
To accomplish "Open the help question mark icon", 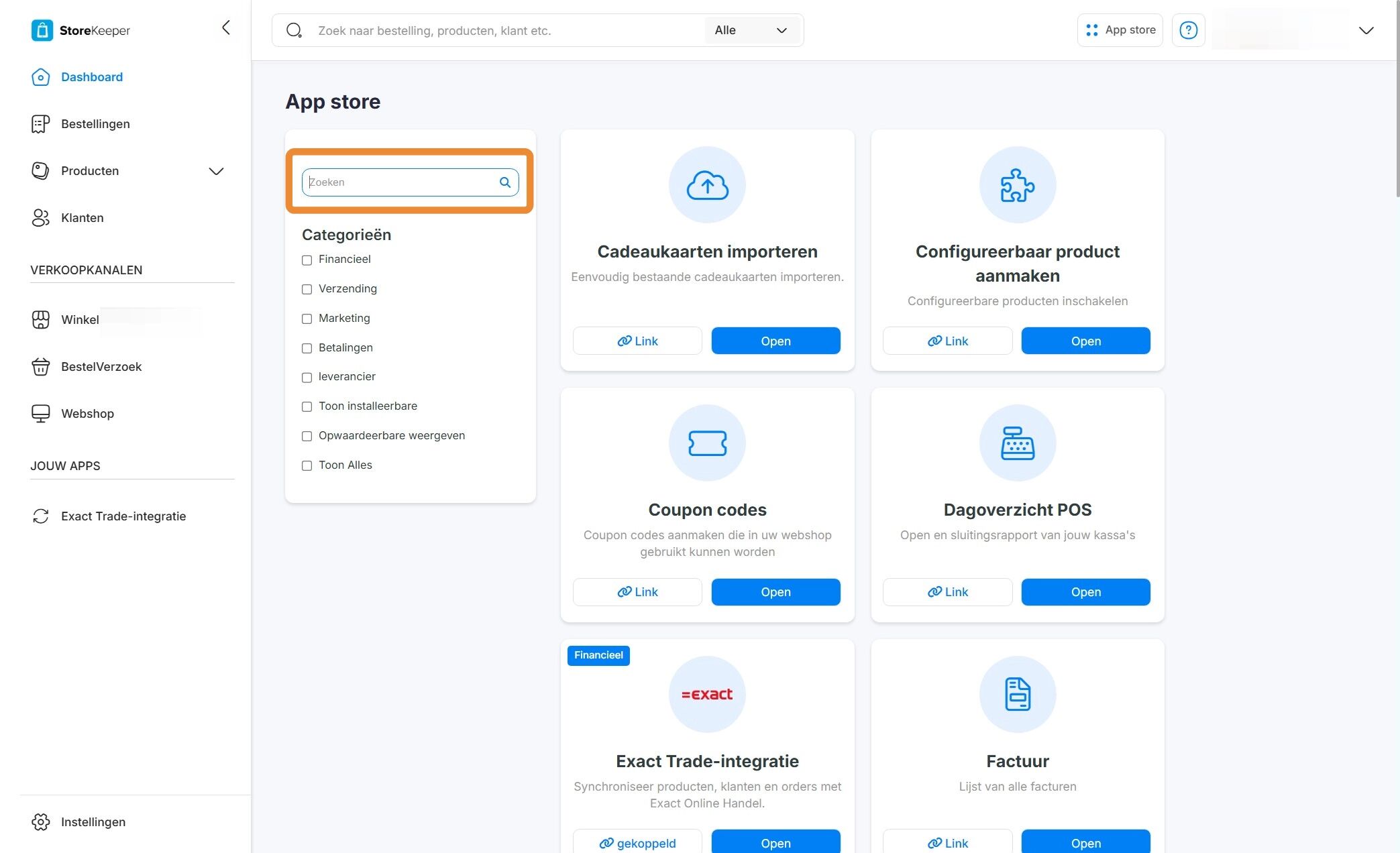I will point(1188,30).
